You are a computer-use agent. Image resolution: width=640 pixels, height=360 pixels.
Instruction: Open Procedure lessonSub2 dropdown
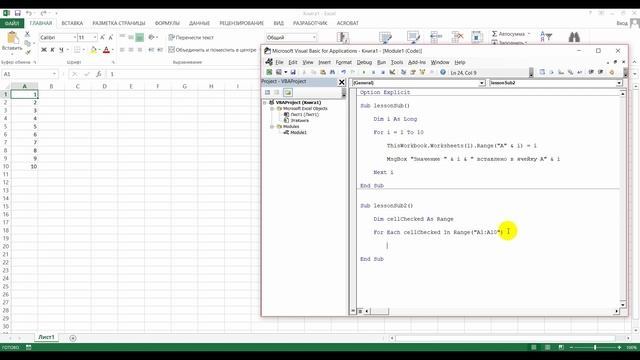click(x=619, y=83)
